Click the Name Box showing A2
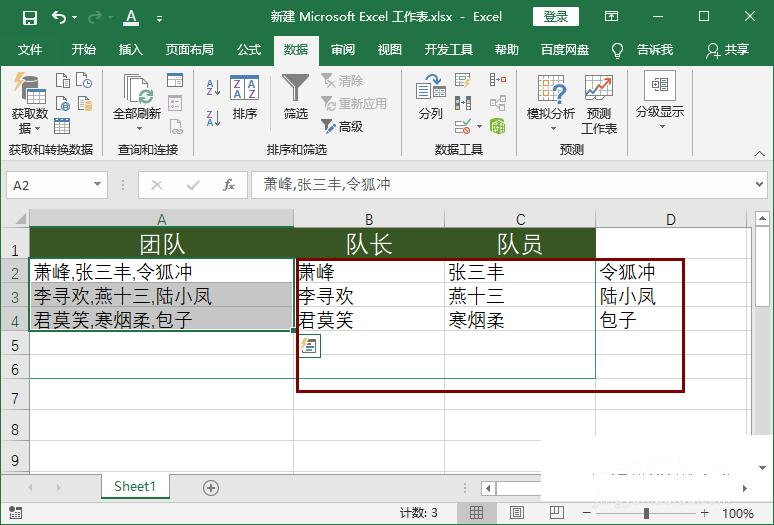Image resolution: width=774 pixels, height=525 pixels. coord(49,185)
